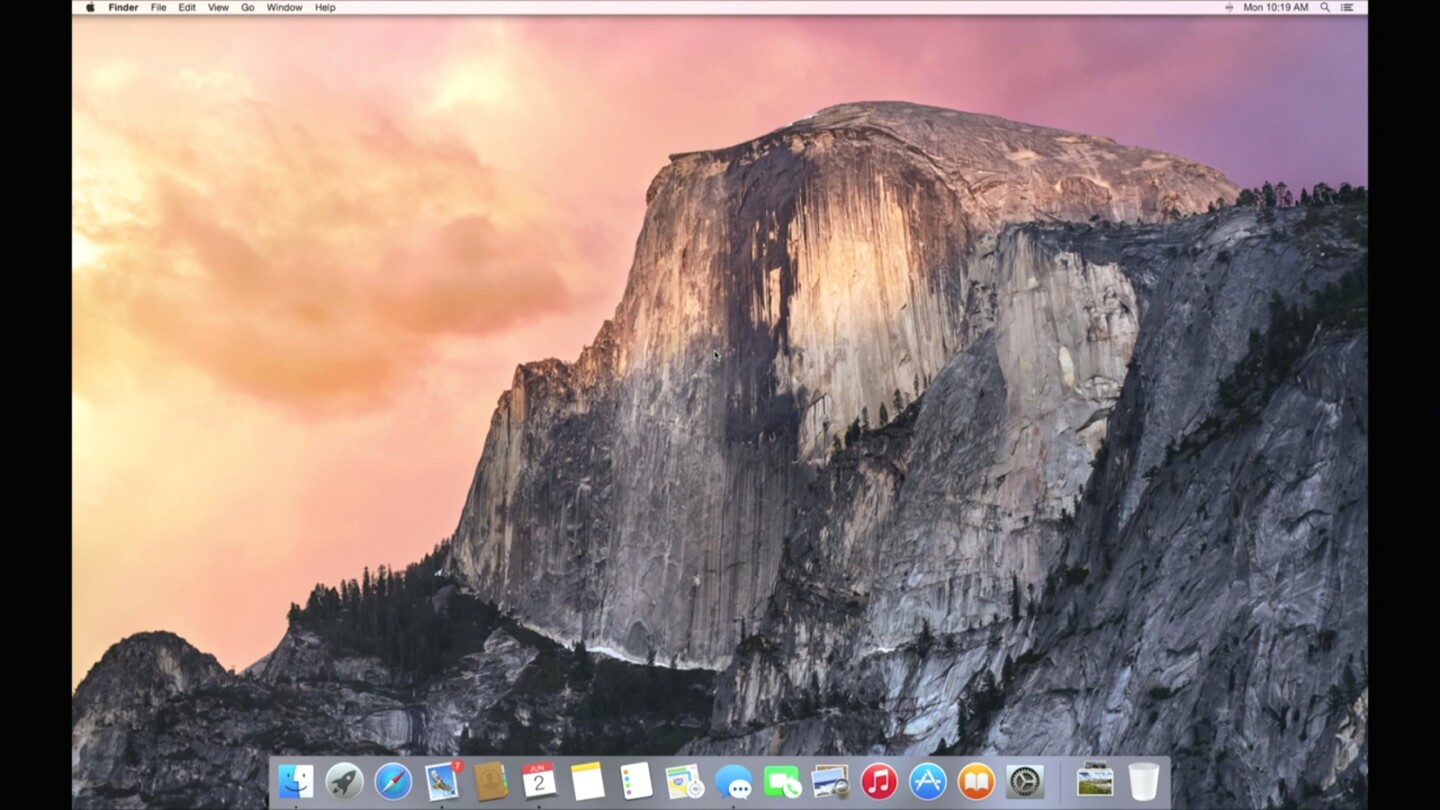Open Launchpad rocket icon in Dock

coord(344,781)
